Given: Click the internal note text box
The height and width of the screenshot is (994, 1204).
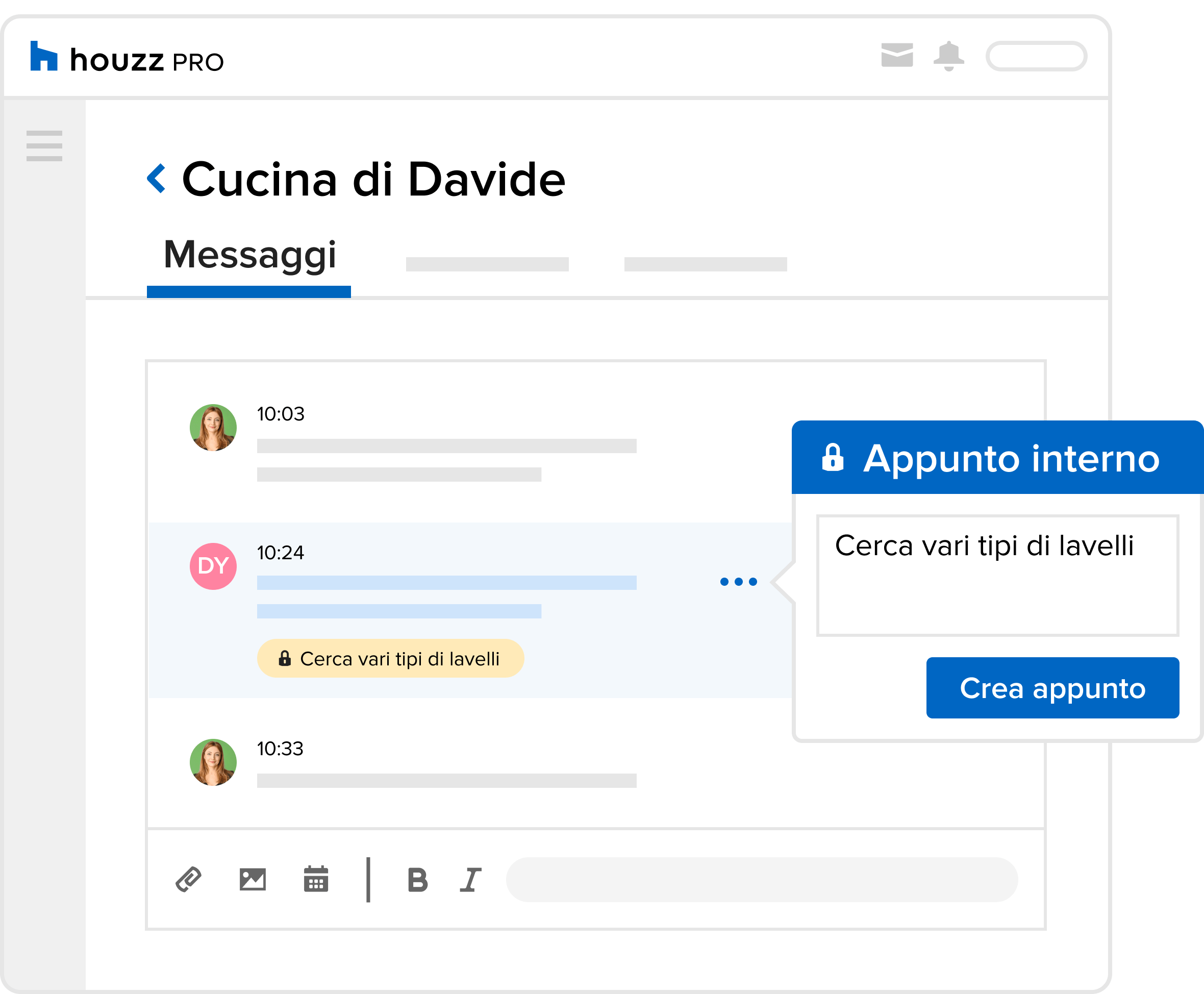Looking at the screenshot, I should [x=997, y=576].
